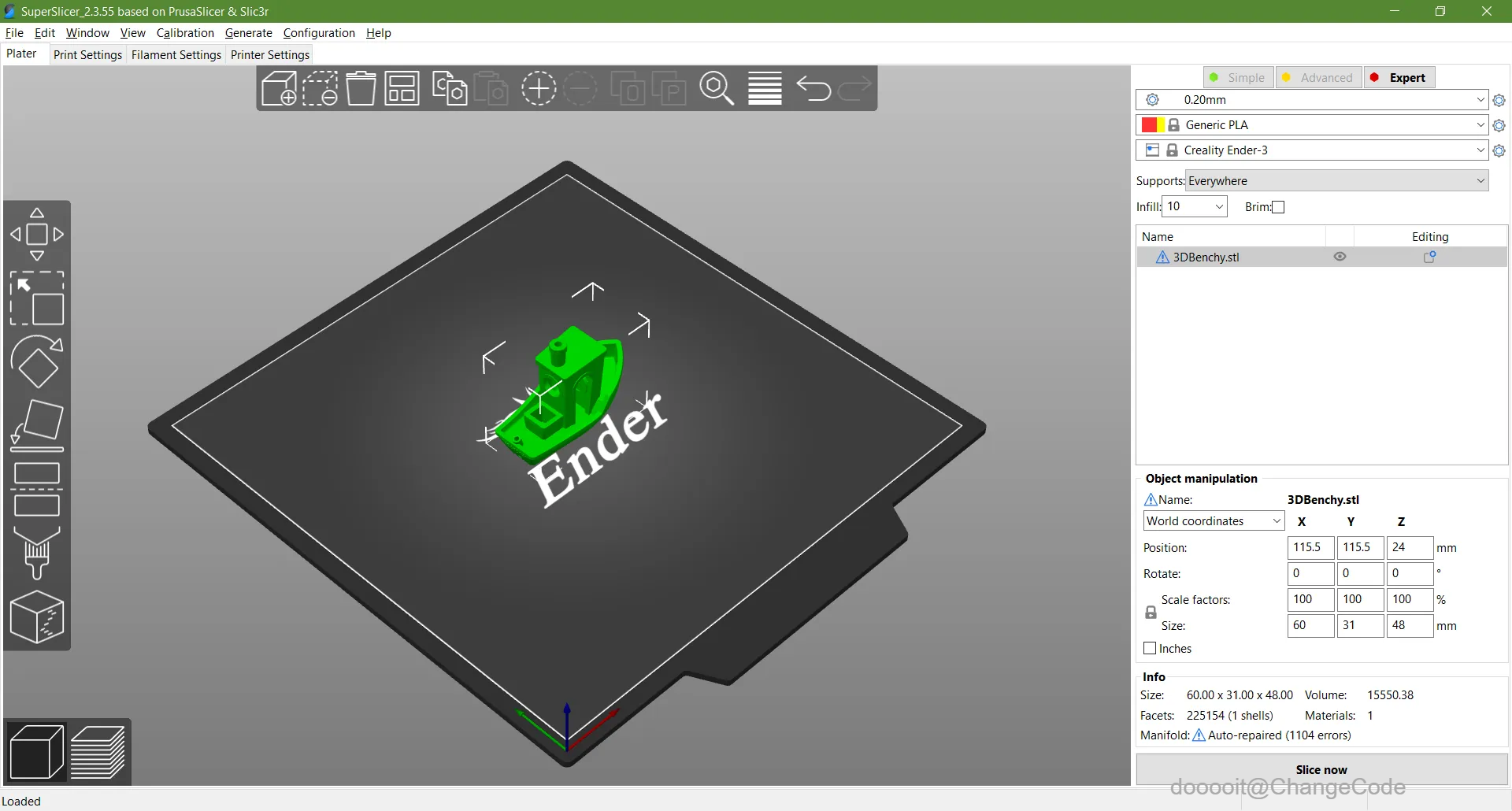1512x811 pixels.
Task: Open the 0.20mm print profile dropdown
Action: pyautogui.click(x=1312, y=100)
